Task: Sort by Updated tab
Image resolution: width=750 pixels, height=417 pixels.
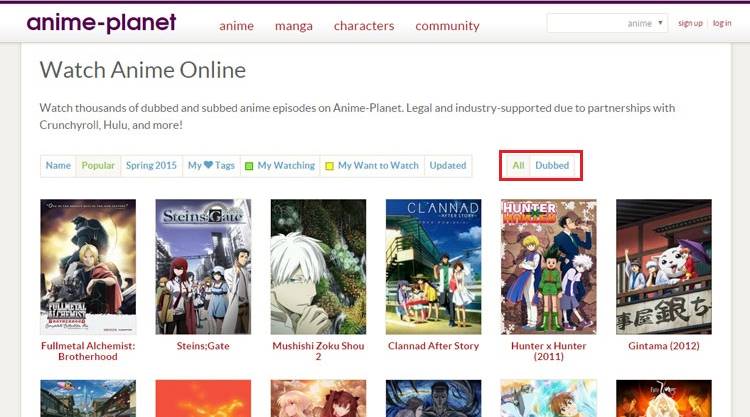Action: click(448, 165)
